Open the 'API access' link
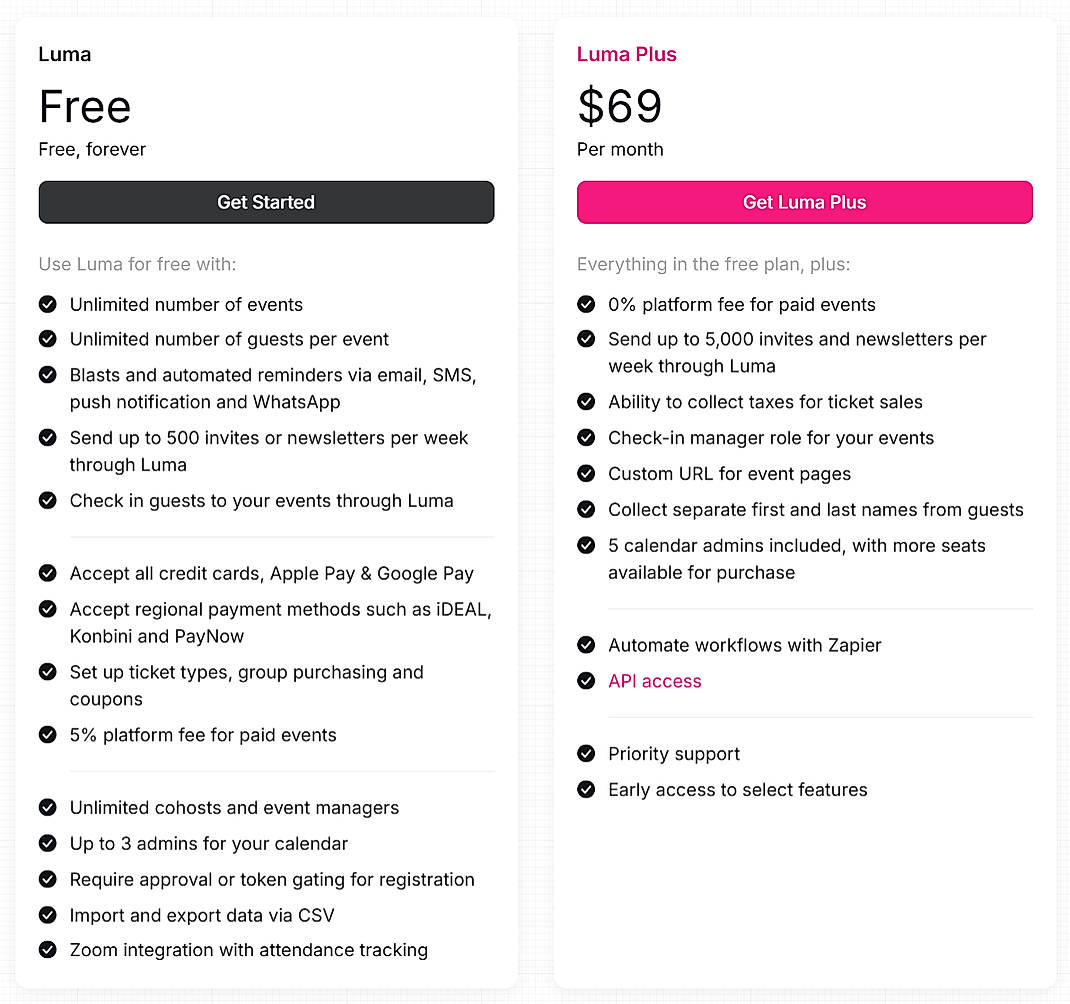The image size is (1070, 1004). pyautogui.click(x=655, y=681)
